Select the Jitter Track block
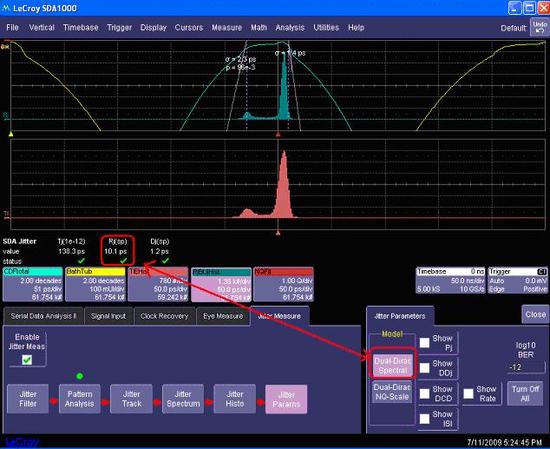Image resolution: width=550 pixels, height=449 pixels. click(132, 399)
